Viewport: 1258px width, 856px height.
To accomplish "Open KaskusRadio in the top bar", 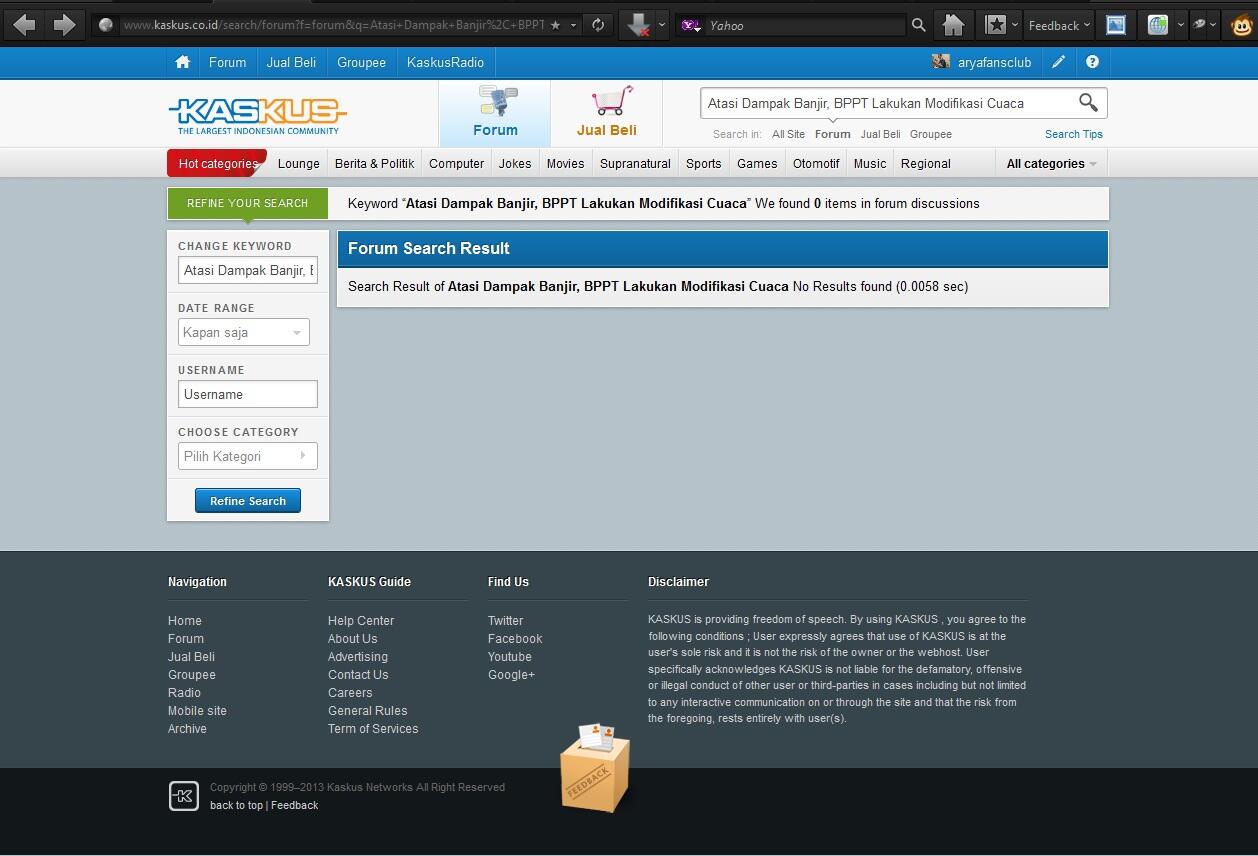I will (445, 62).
